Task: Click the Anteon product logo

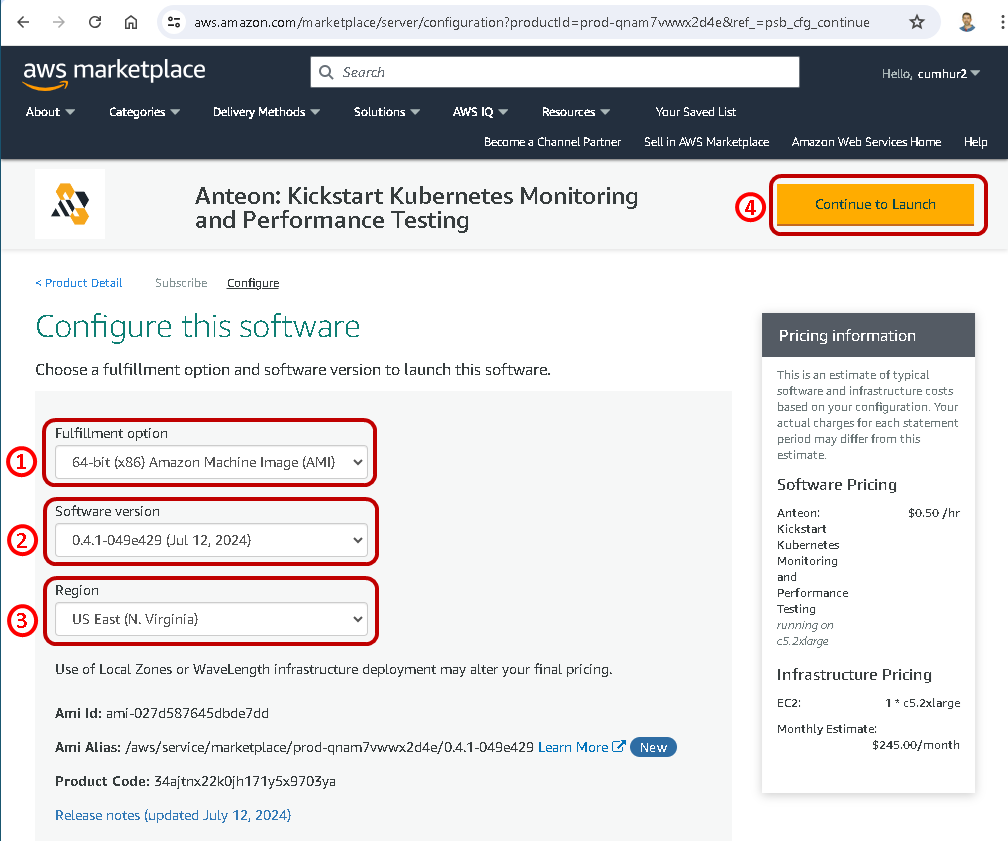Action: (70, 204)
